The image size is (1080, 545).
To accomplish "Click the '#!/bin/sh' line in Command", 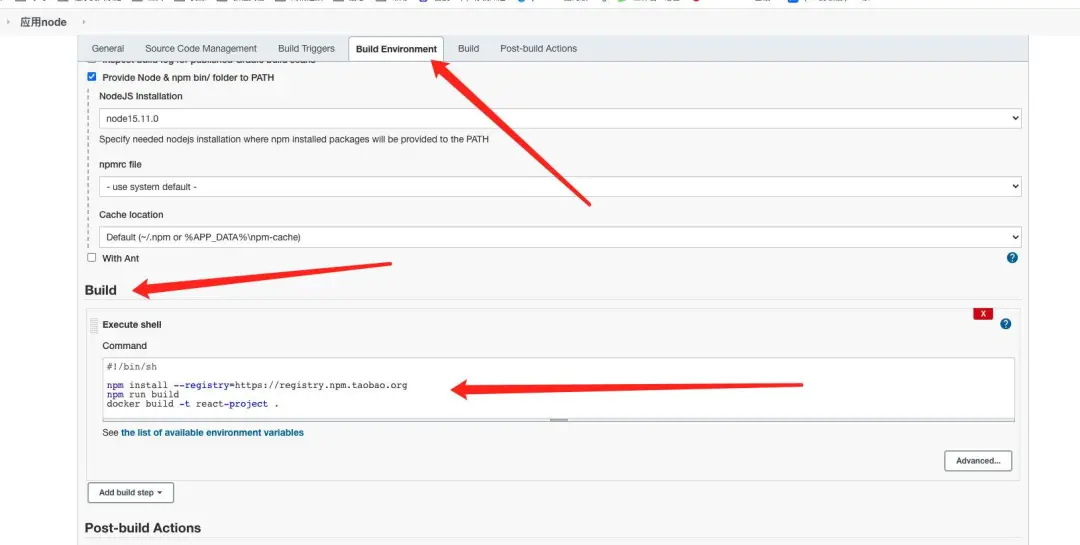I will click(132, 367).
